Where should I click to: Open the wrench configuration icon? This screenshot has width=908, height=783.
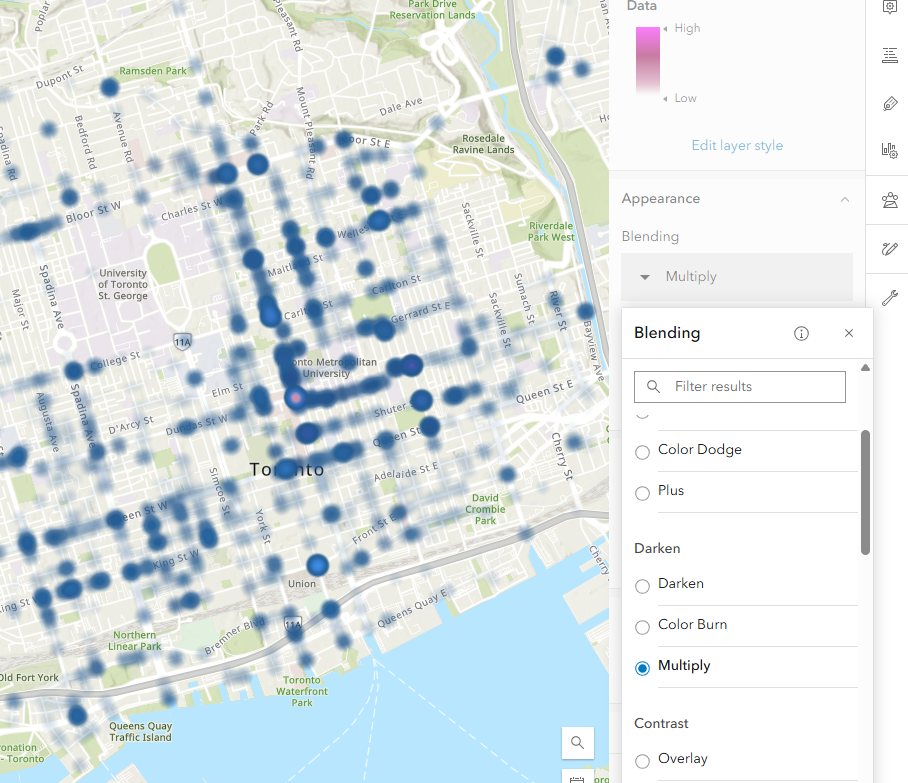(x=889, y=297)
